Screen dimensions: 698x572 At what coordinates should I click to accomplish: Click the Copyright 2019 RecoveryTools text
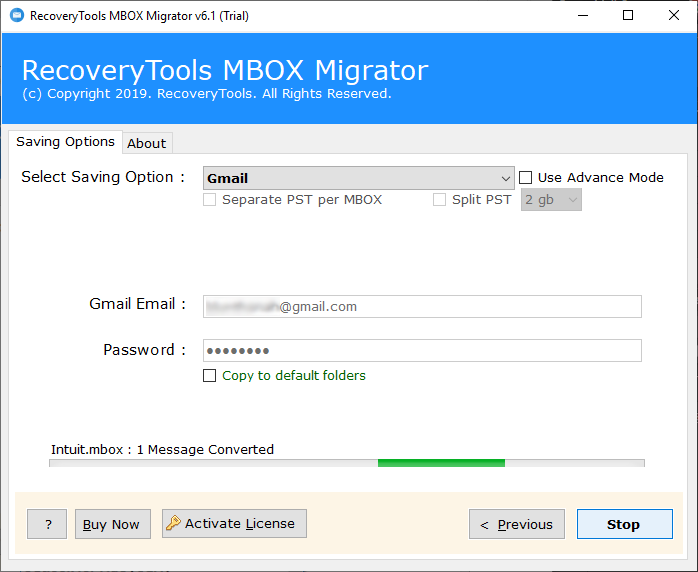(x=207, y=94)
